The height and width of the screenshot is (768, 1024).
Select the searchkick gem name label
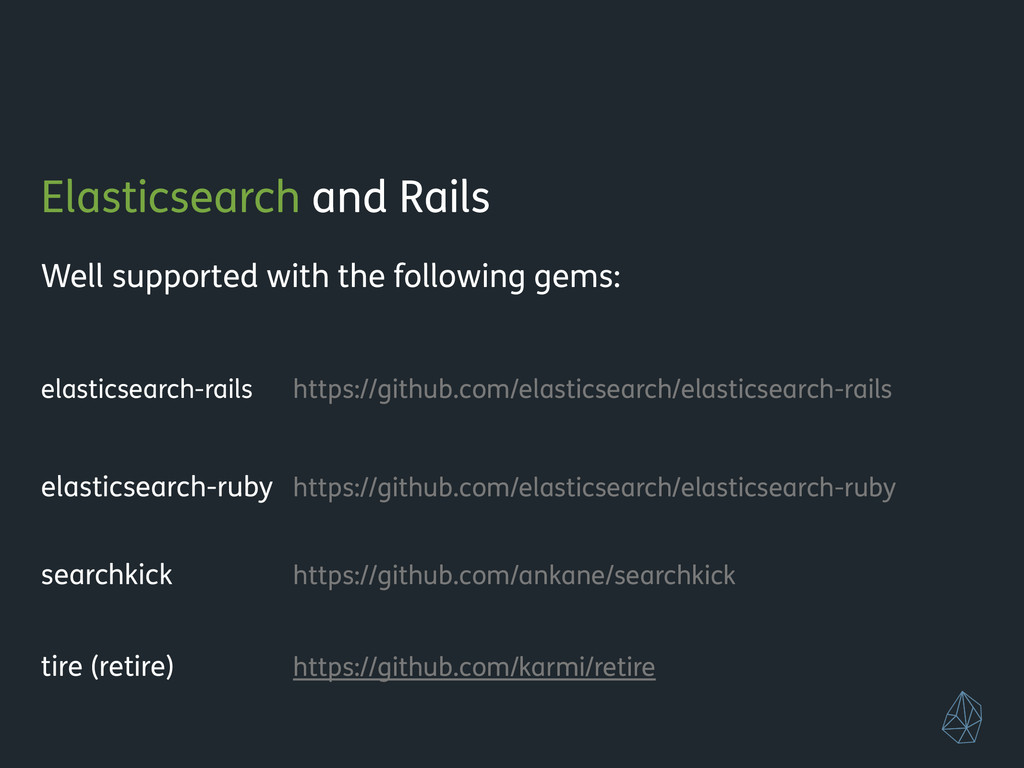click(x=106, y=575)
